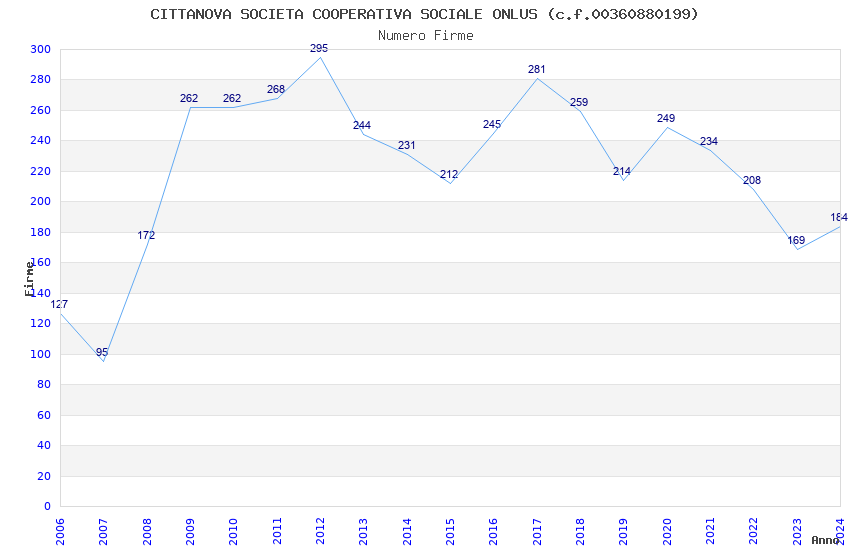The image size is (850, 550).
Task: Select the y-axis tick label 100
Action: tap(41, 354)
